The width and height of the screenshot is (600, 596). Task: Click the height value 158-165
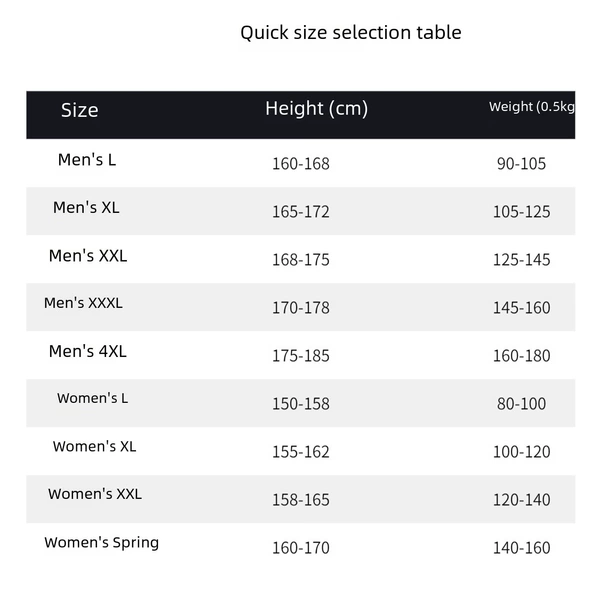(x=301, y=500)
